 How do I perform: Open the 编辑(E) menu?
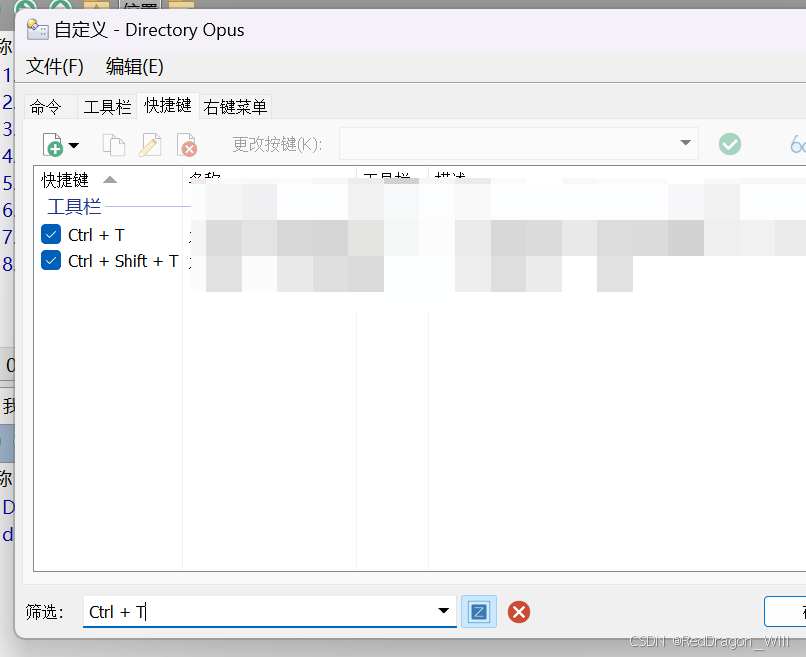[135, 66]
